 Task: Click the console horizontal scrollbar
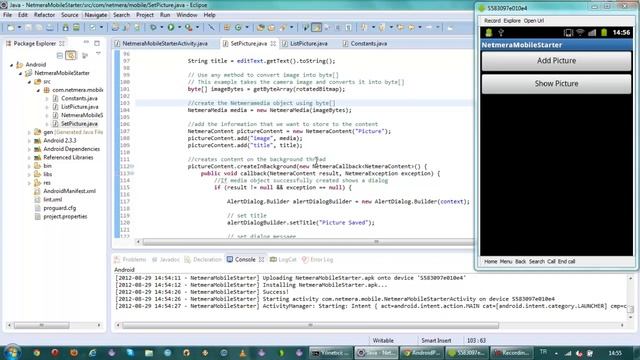(x=310, y=325)
